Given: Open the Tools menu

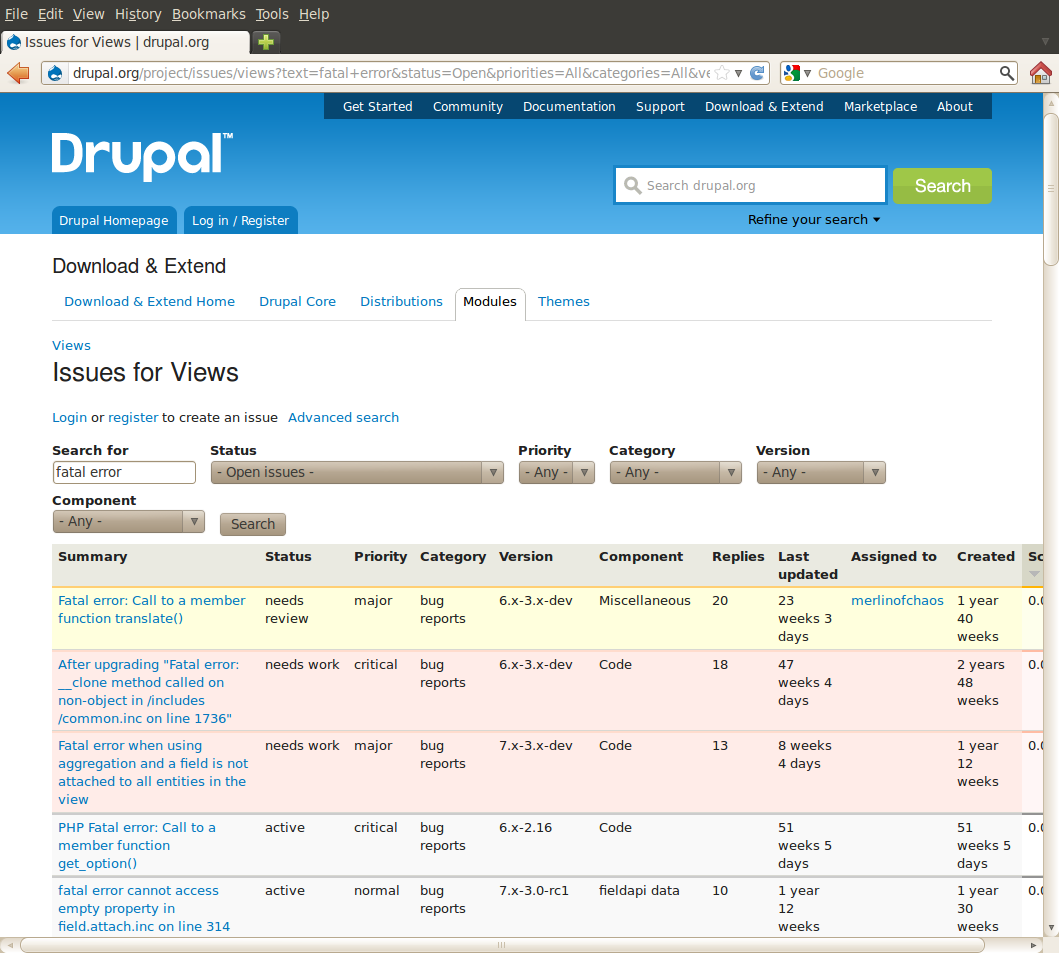Looking at the screenshot, I should 272,14.
